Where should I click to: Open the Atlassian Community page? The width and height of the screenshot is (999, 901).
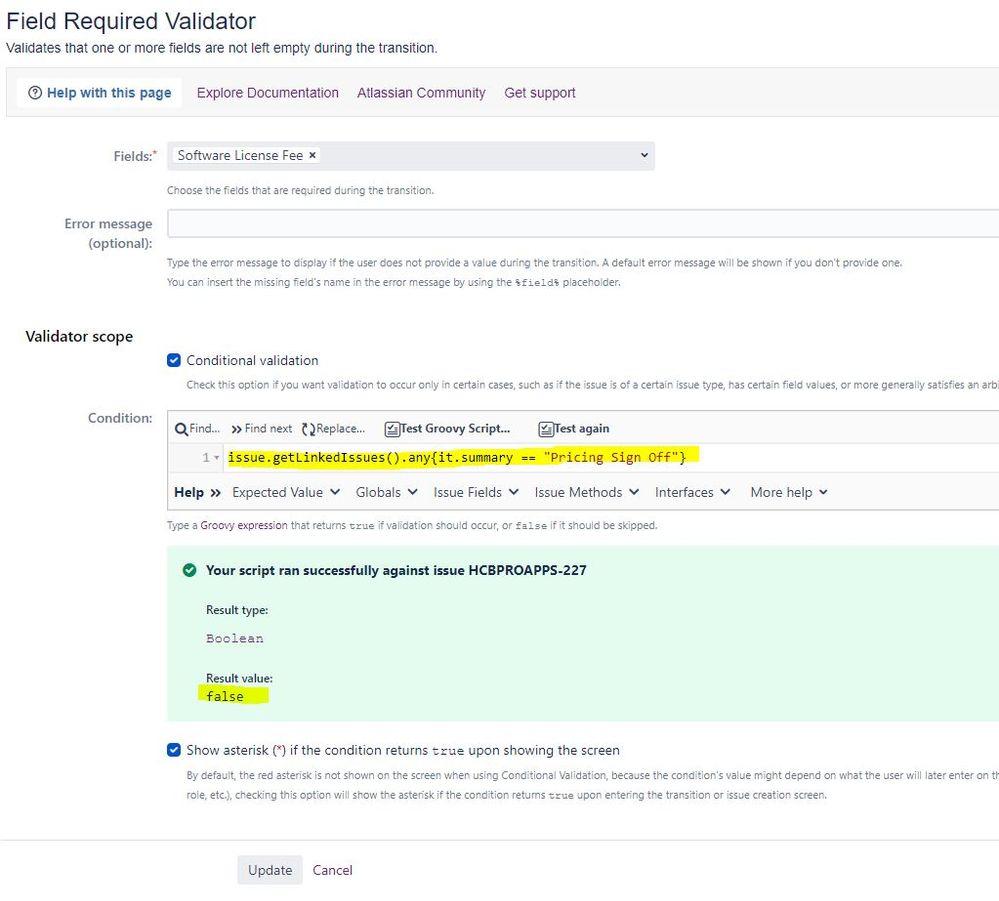421,92
